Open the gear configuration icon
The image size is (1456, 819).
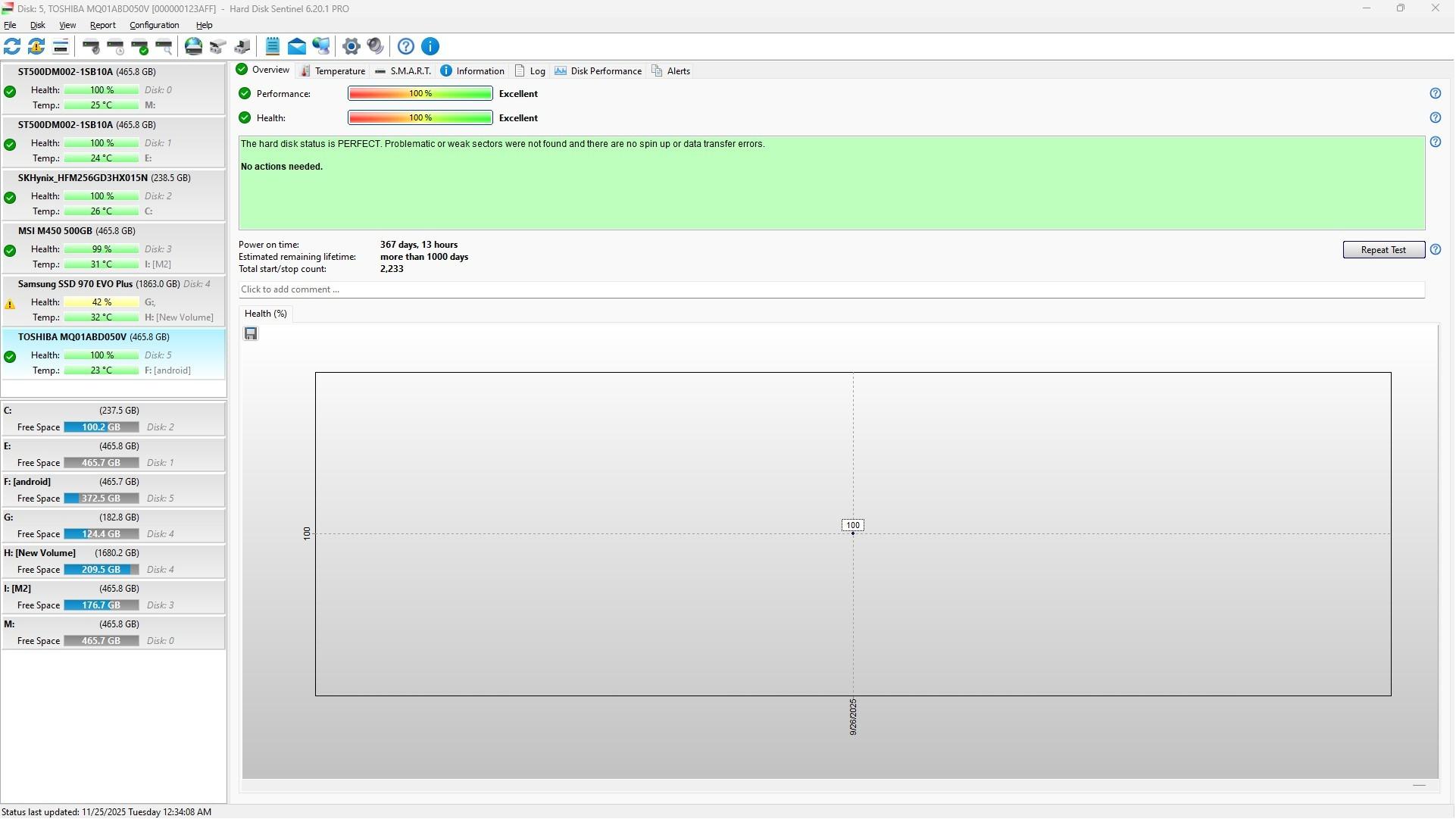(351, 47)
